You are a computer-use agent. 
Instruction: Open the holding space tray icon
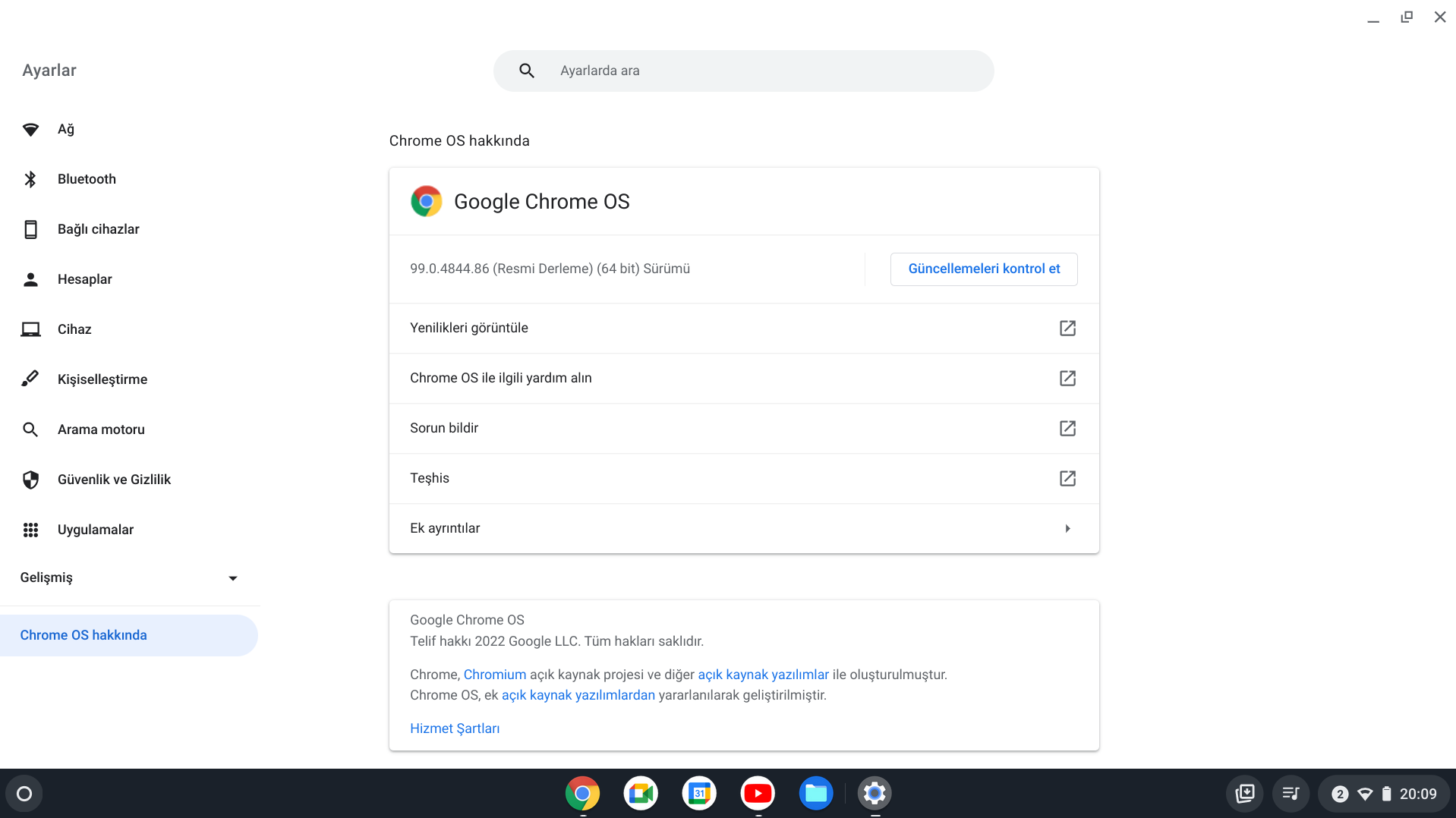(x=1245, y=794)
